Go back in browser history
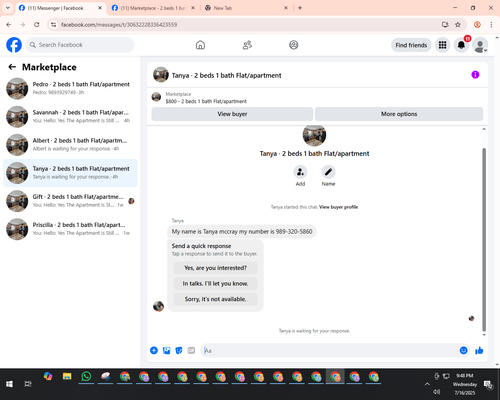The height and width of the screenshot is (400, 500). 9,25
